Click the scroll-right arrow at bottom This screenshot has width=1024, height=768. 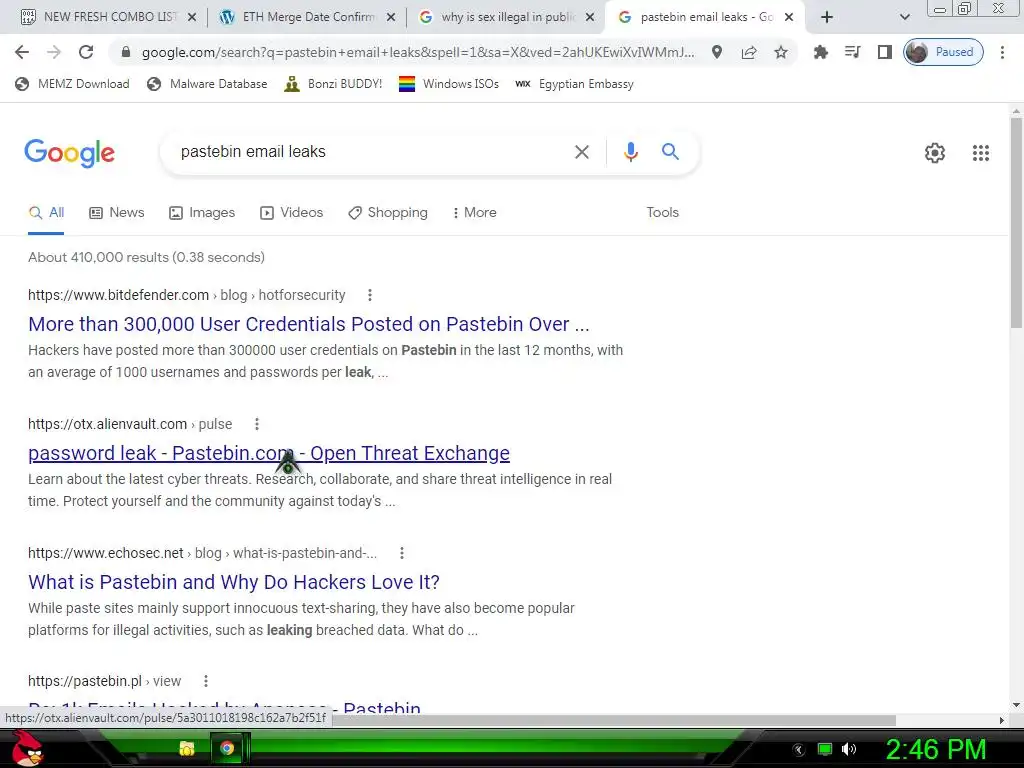[x=1002, y=720]
